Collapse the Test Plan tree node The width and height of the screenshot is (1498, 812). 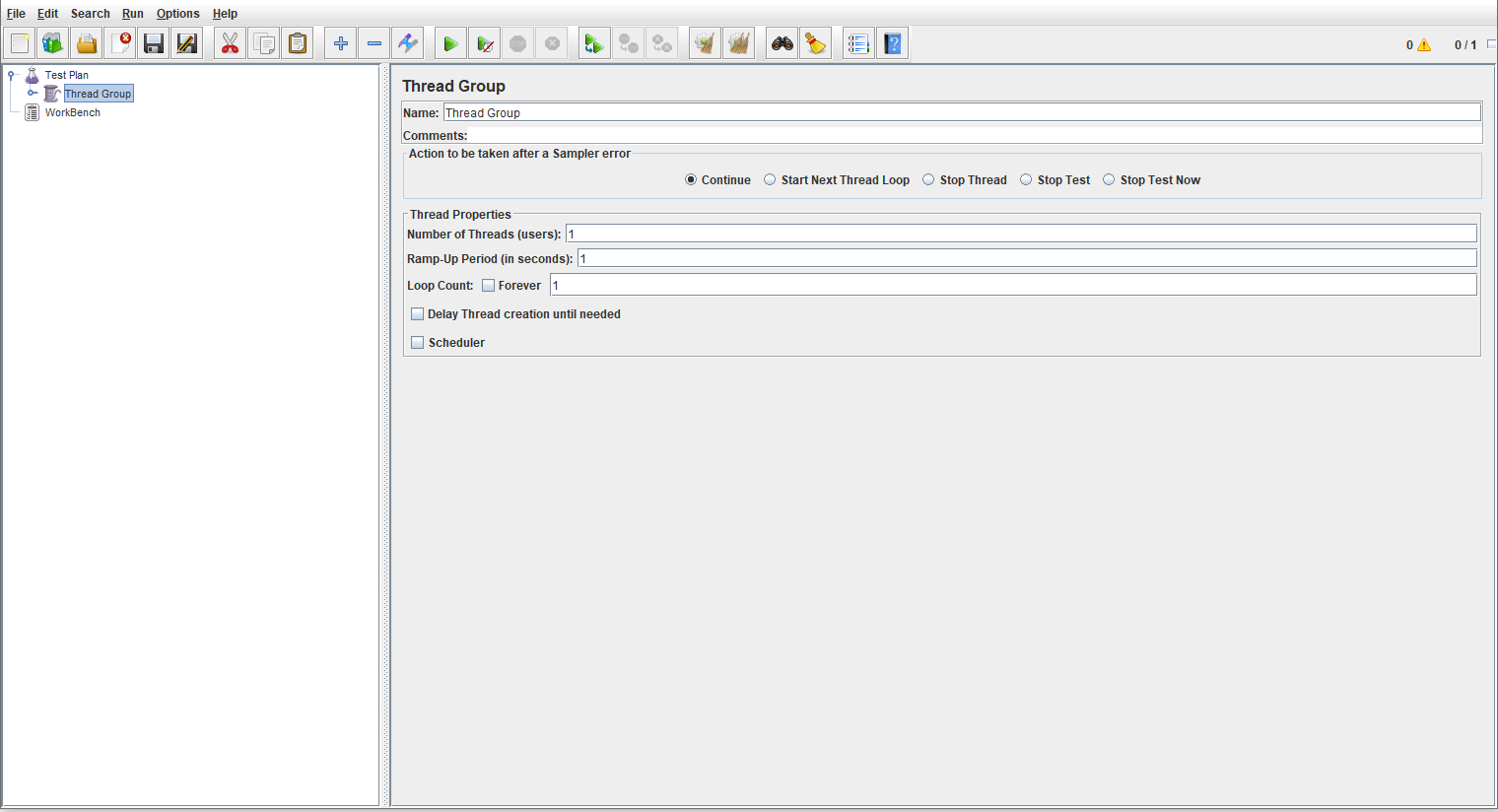pos(11,75)
